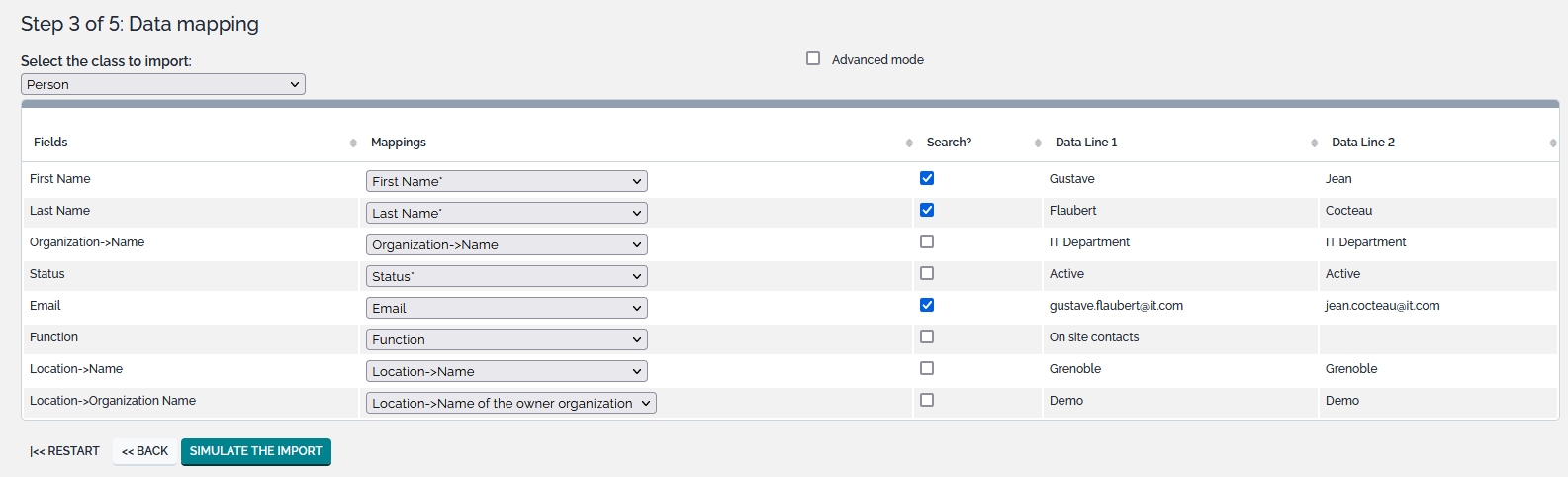The height and width of the screenshot is (477, 1568).
Task: Uncheck Search for First Name row
Action: (927, 179)
